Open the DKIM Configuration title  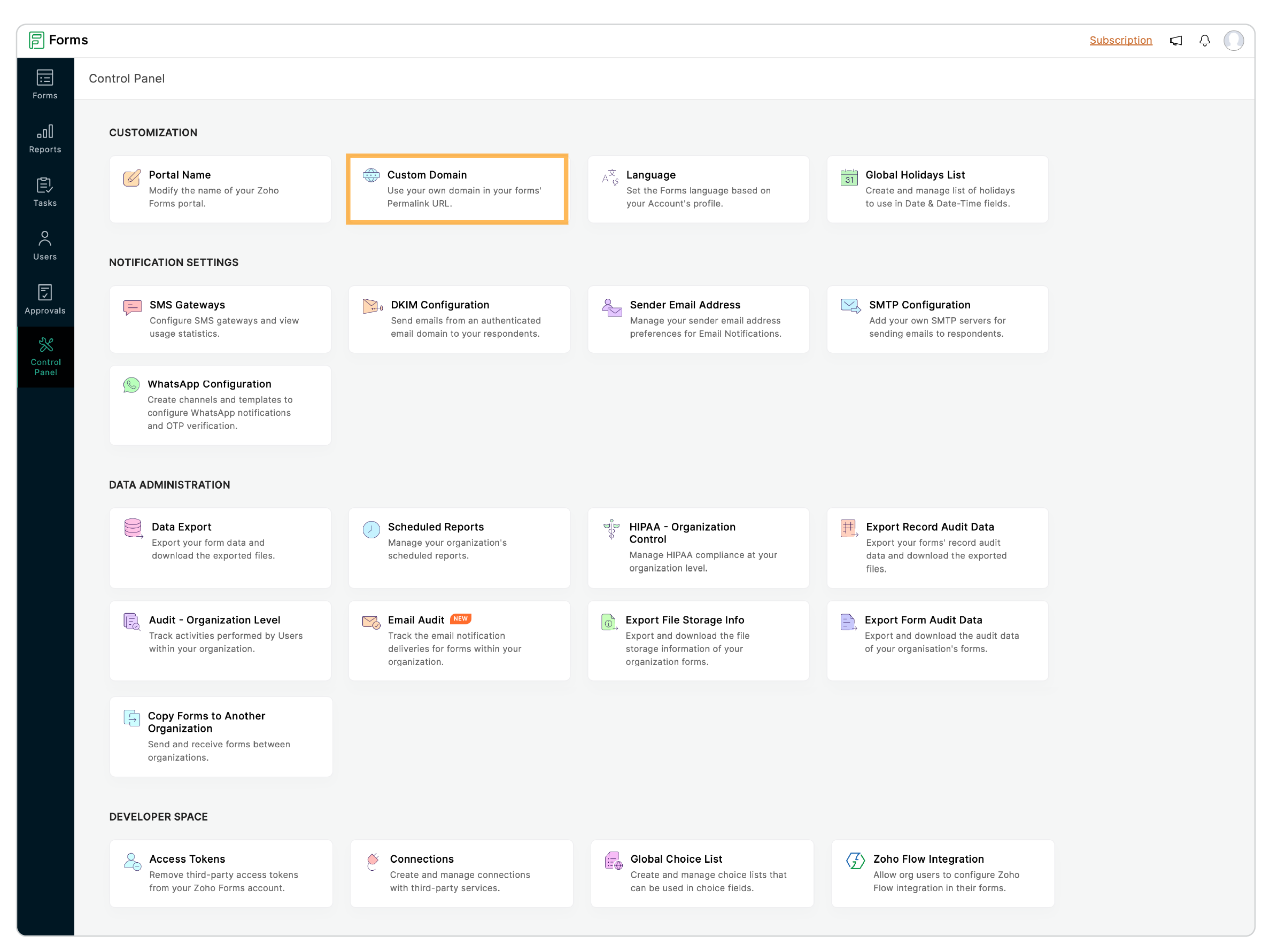pyautogui.click(x=440, y=304)
